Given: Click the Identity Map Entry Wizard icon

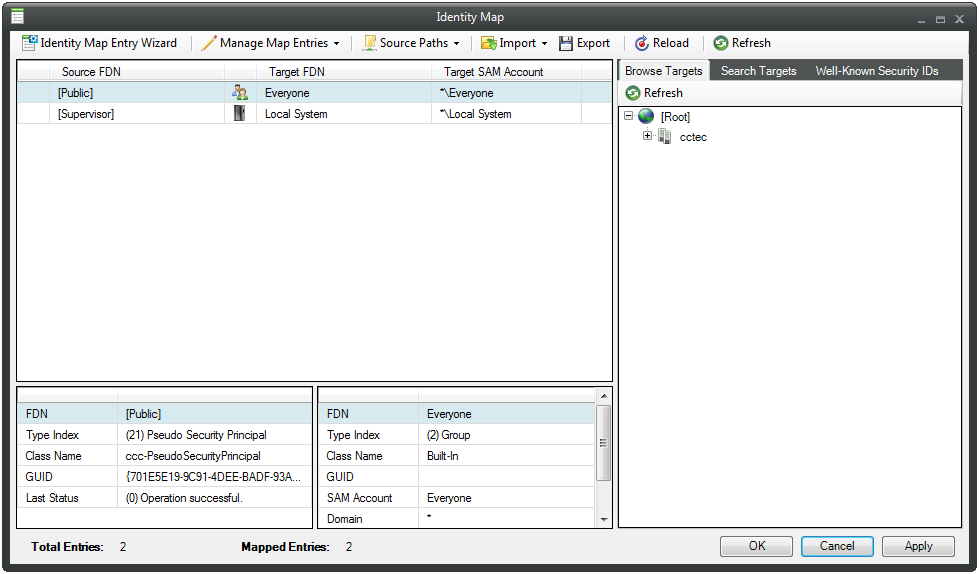Looking at the screenshot, I should tap(29, 43).
